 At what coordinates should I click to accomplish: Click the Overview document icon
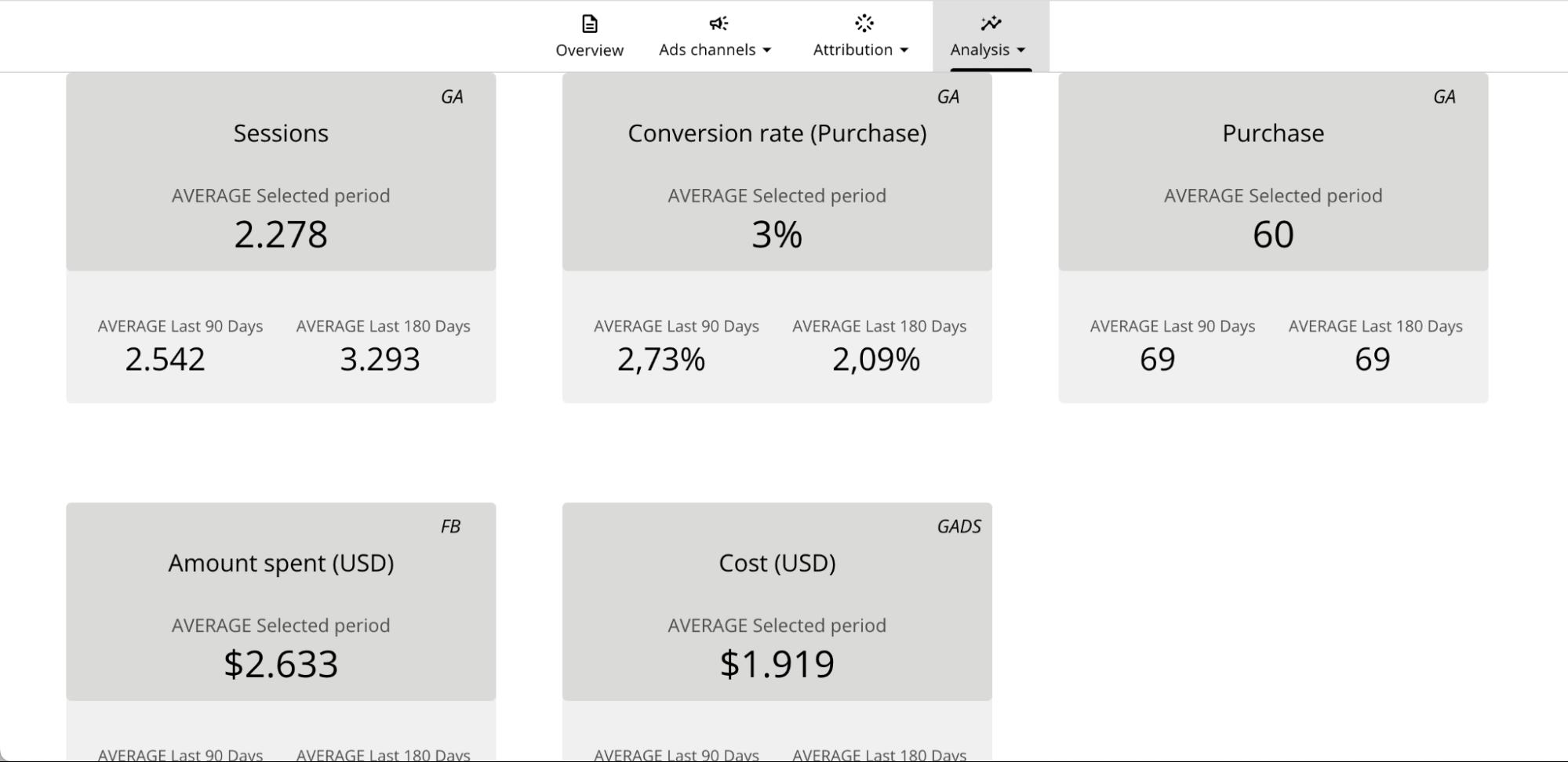pos(589,24)
